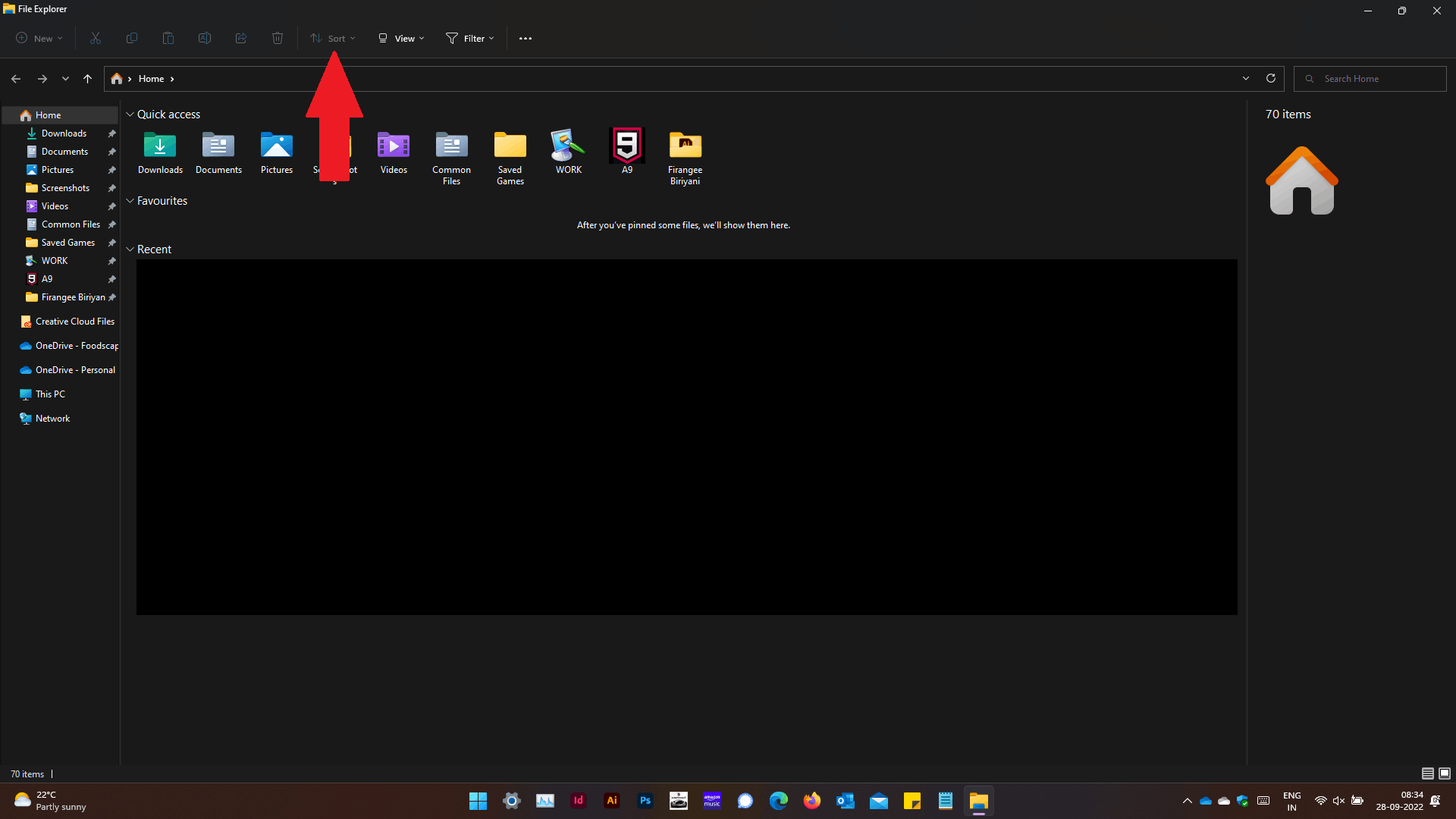Collapse the Favourites section
Image resolution: width=1456 pixels, height=819 pixels.
click(x=130, y=201)
